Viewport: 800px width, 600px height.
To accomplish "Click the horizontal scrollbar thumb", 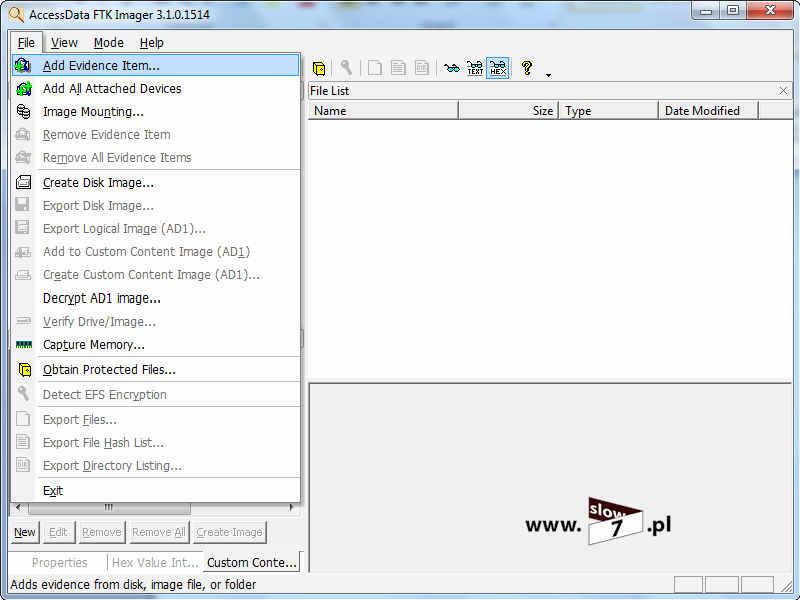I will pyautogui.click(x=109, y=508).
